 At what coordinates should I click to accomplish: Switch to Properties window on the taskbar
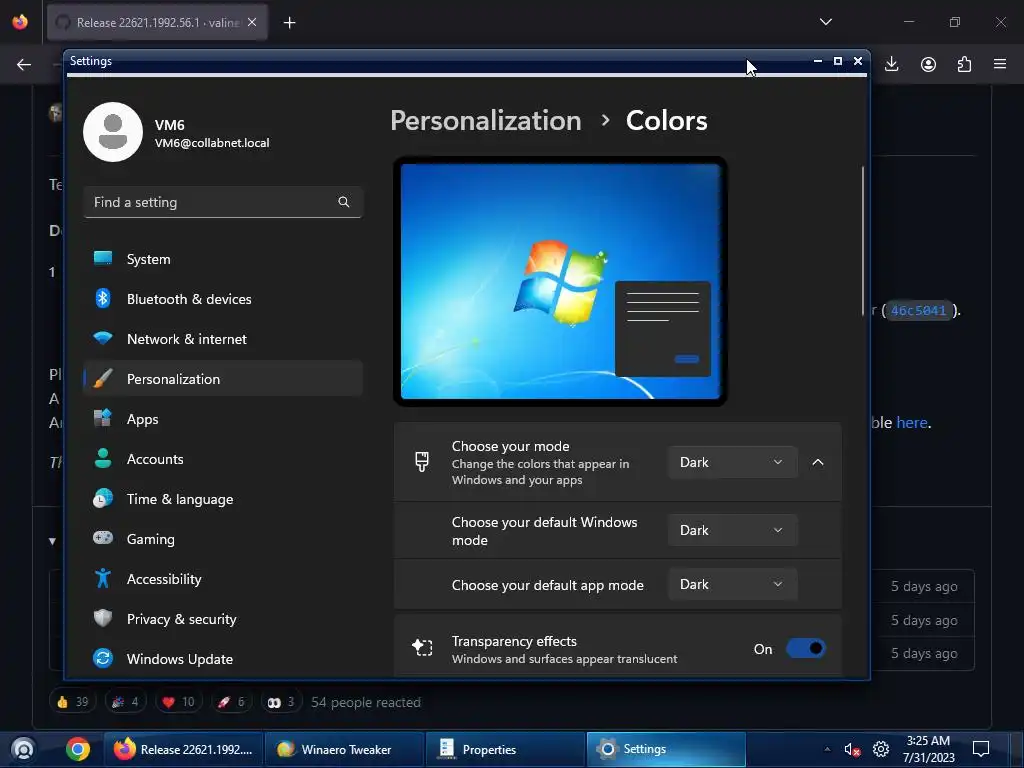point(505,749)
